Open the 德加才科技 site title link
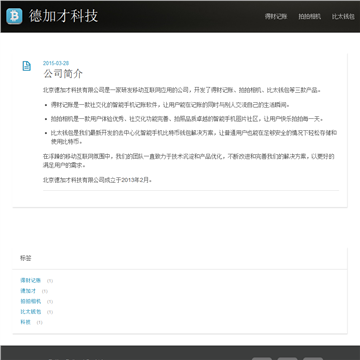Screen dimensions: 360x360 (63, 16)
